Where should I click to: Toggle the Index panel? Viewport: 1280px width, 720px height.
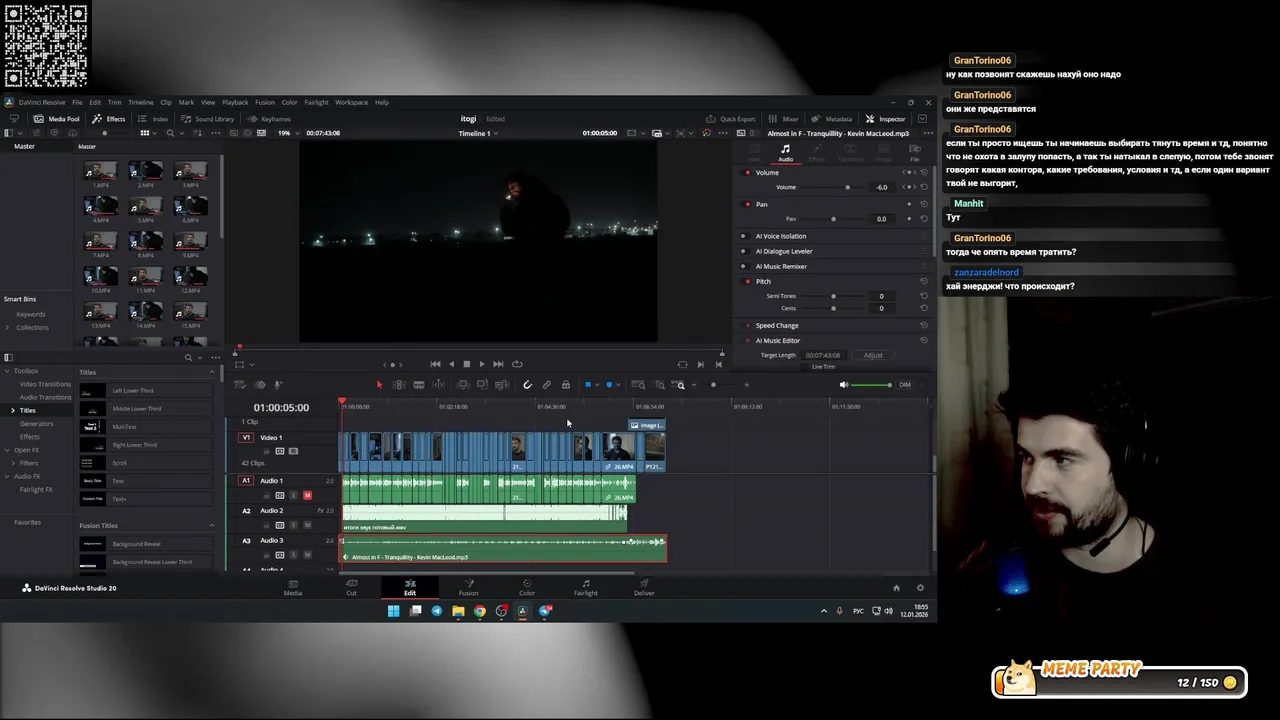tap(153, 119)
